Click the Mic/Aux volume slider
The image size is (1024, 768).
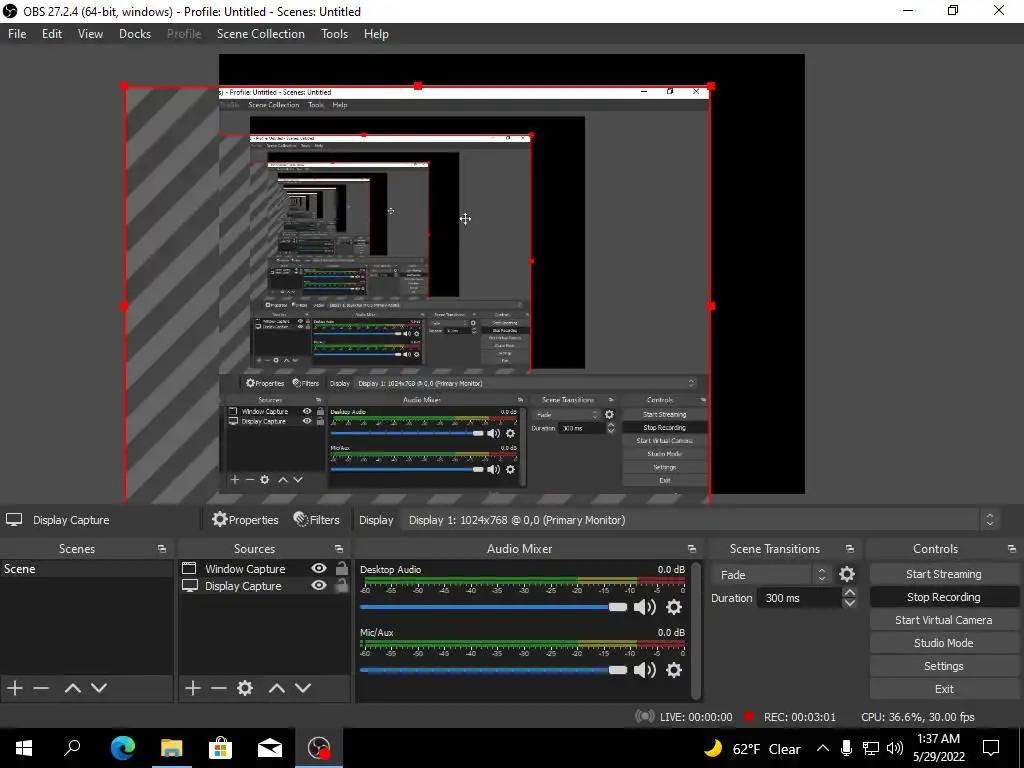click(x=493, y=670)
